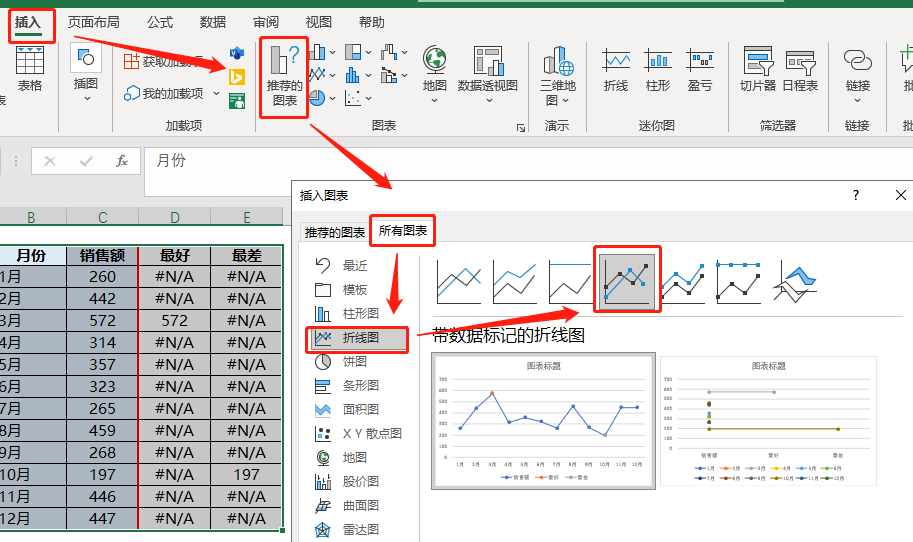Image resolution: width=913 pixels, height=542 pixels.
Task: Open the 视图 ribbon tab
Action: point(319,23)
